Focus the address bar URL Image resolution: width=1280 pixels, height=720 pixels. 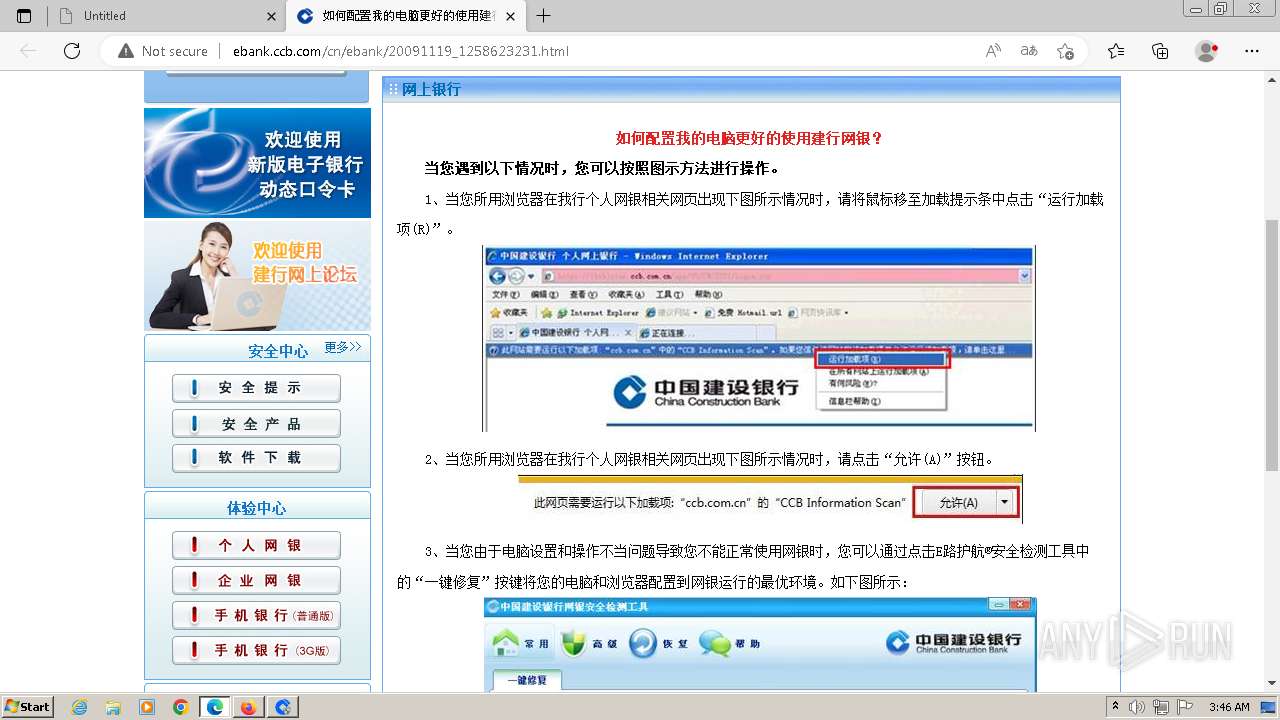(400, 51)
